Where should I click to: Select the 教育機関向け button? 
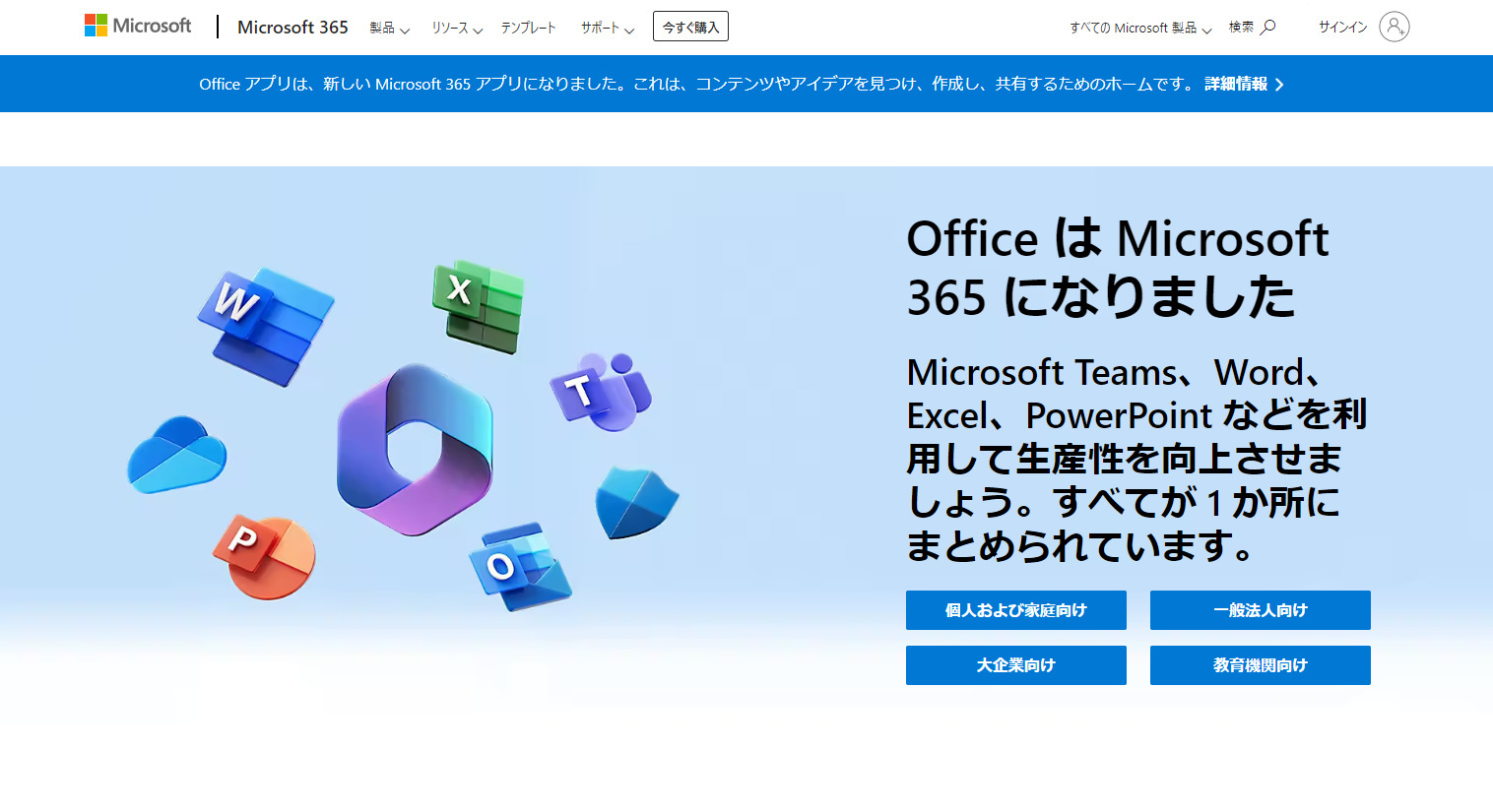point(1261,665)
